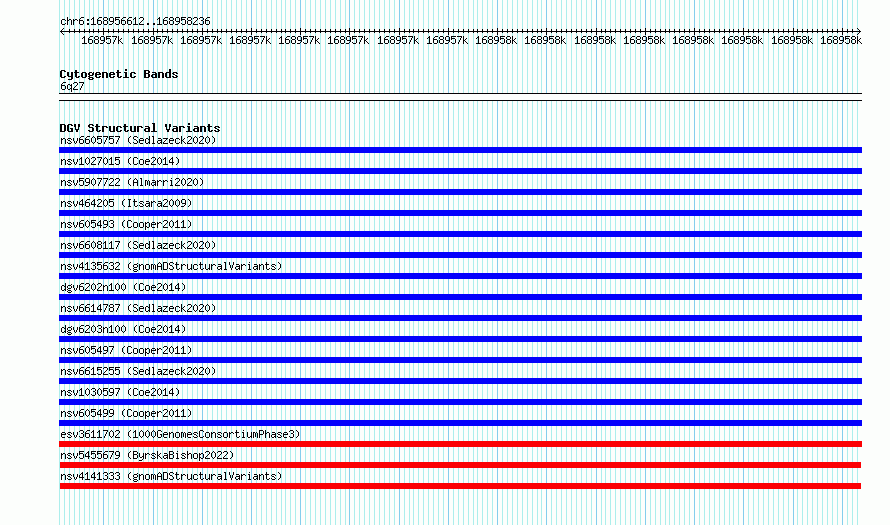Image resolution: width=890 pixels, height=525 pixels.
Task: Click the blue bar for nsv605493
Action: coord(460,234)
